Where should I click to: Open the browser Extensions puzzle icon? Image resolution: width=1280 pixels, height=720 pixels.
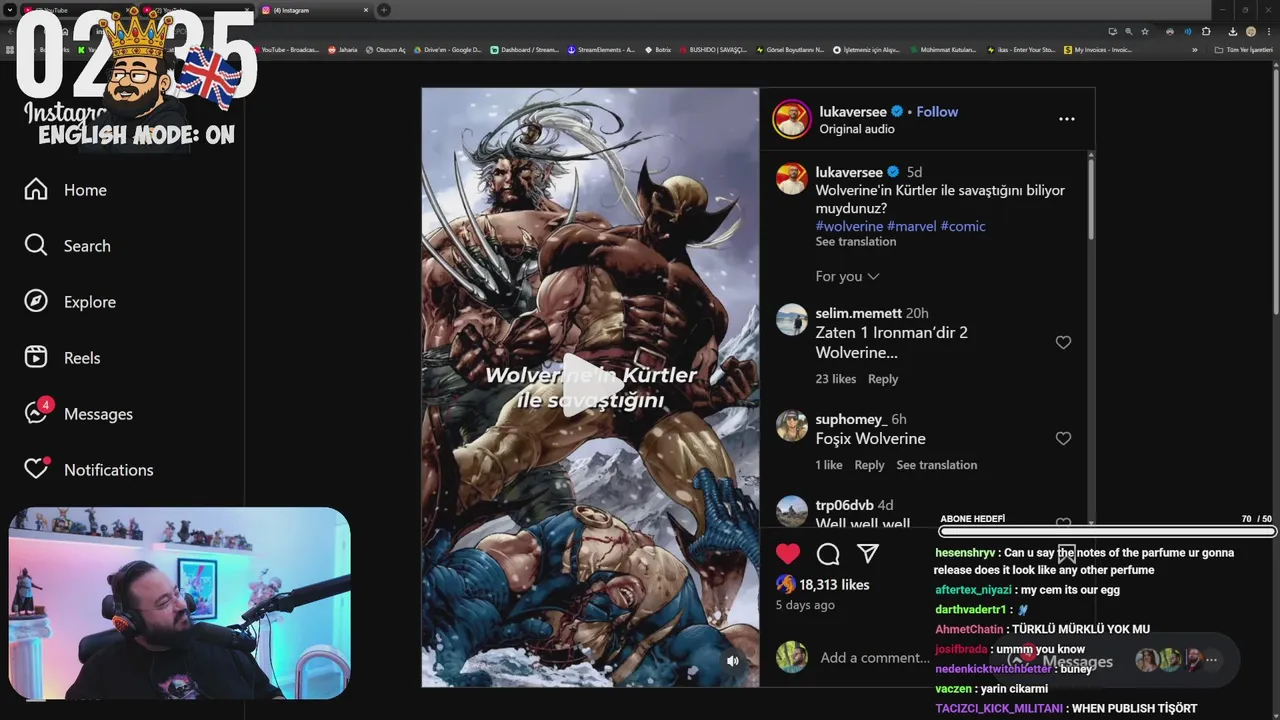[x=1205, y=31]
